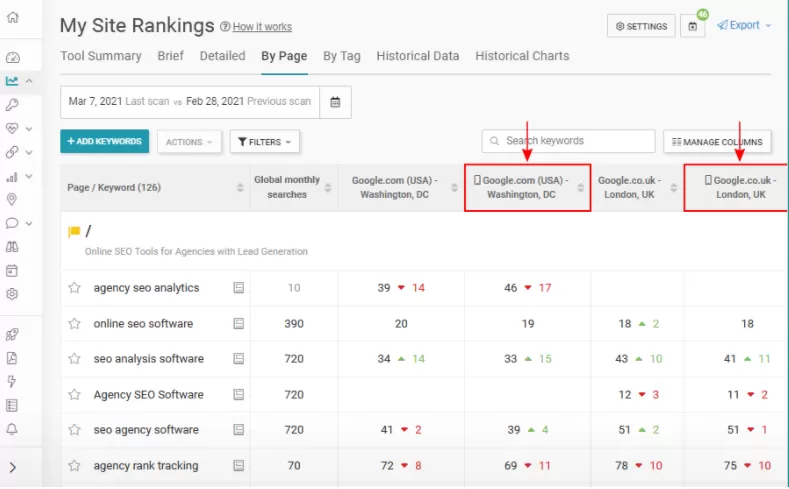Viewport: 789px width, 489px height.
Task: Click the Add Keywords button
Action: pyautogui.click(x=104, y=142)
